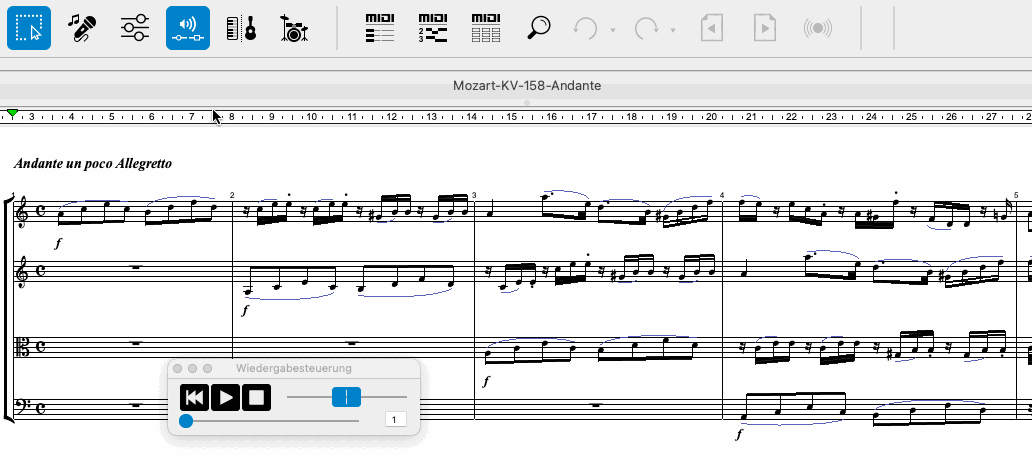Open the first MIDI list view
The width and height of the screenshot is (1032, 470).
point(380,28)
